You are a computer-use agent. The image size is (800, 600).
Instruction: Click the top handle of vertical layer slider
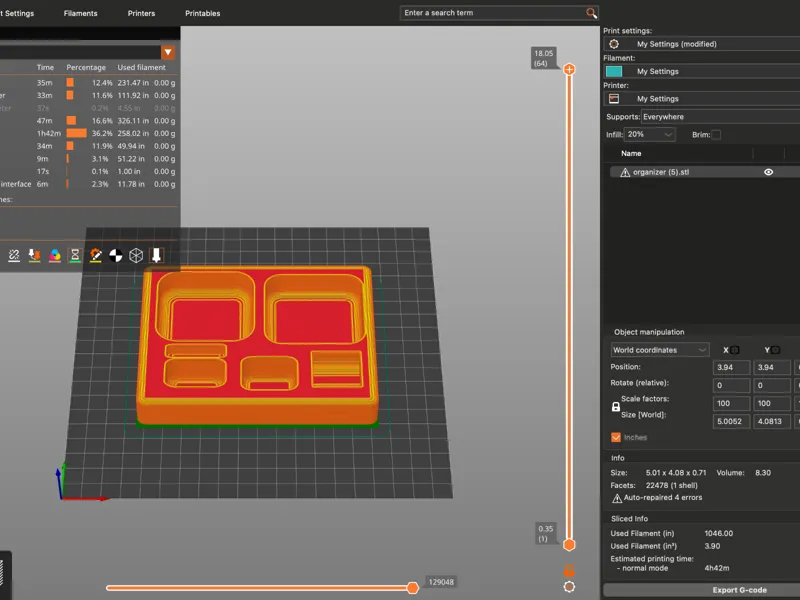click(569, 69)
